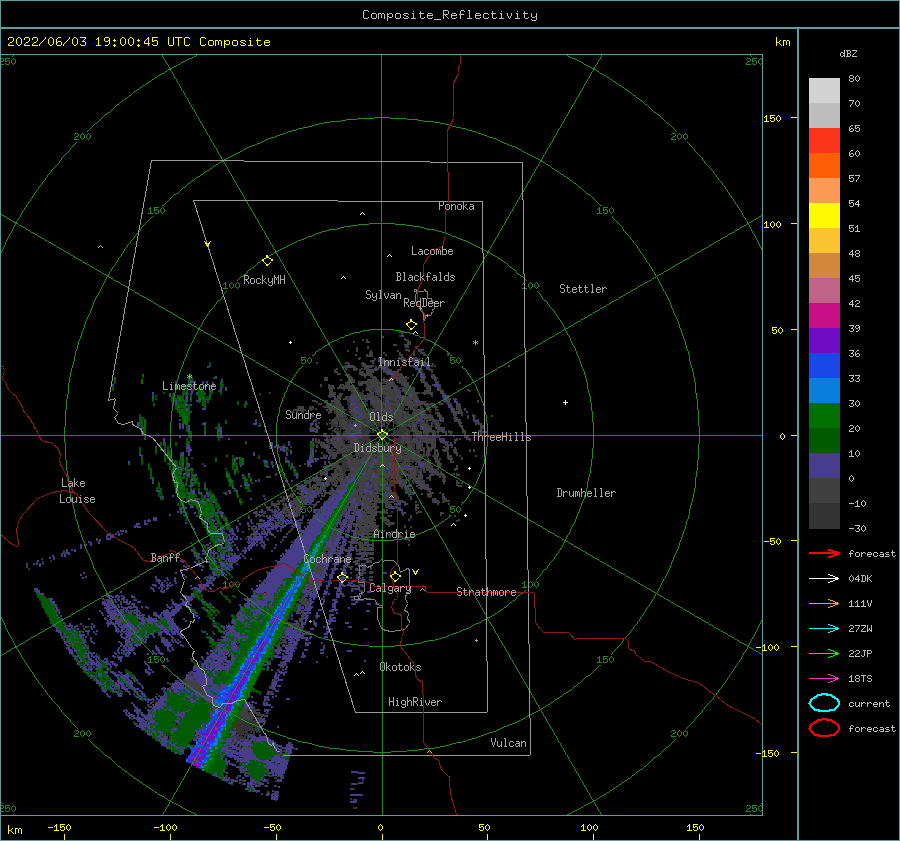The width and height of the screenshot is (900, 841).
Task: Click the white plus marker north of Drumheller
Action: pyautogui.click(x=565, y=402)
